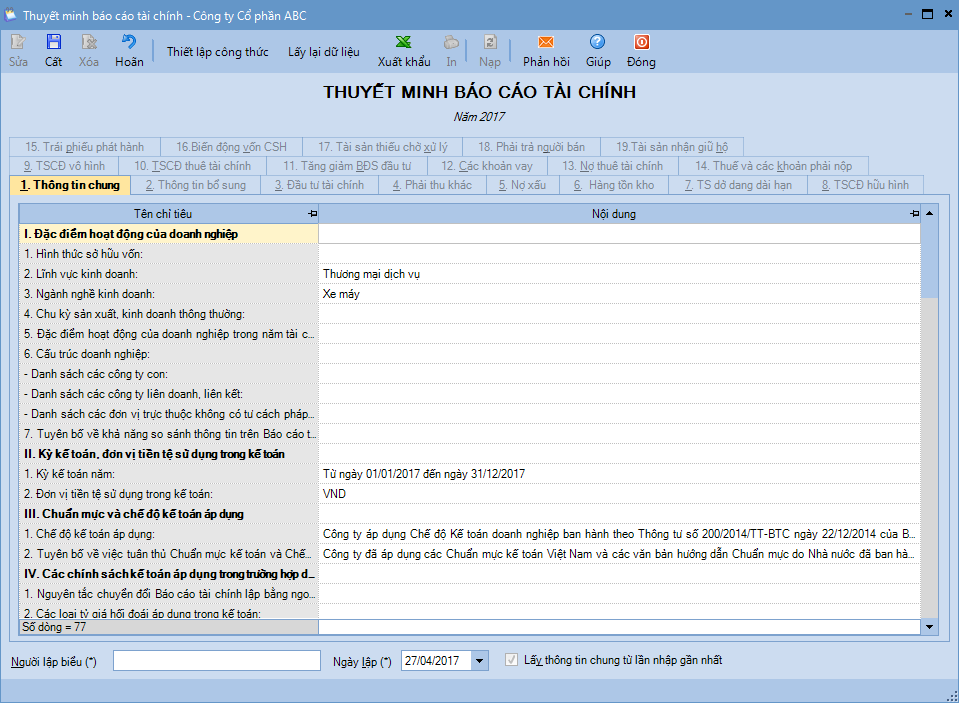Open Phản hồi feedback envelope icon
959x703 pixels.
546,42
